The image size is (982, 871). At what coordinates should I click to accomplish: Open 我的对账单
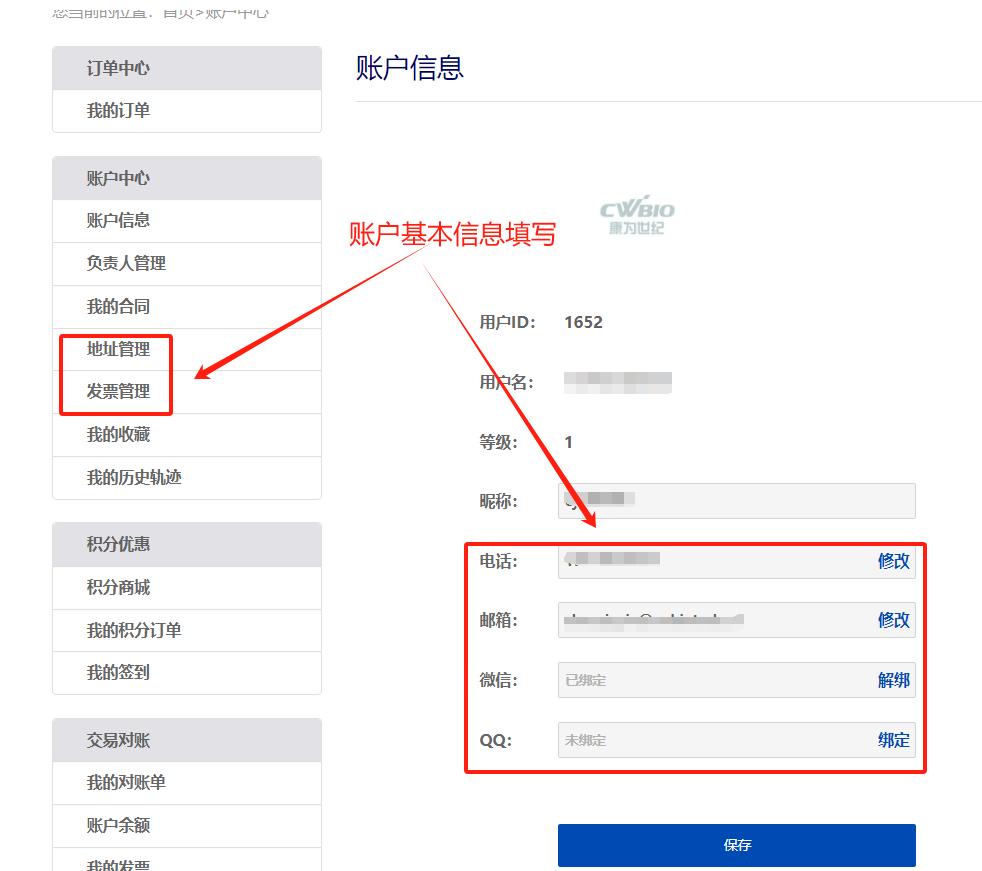pos(126,783)
